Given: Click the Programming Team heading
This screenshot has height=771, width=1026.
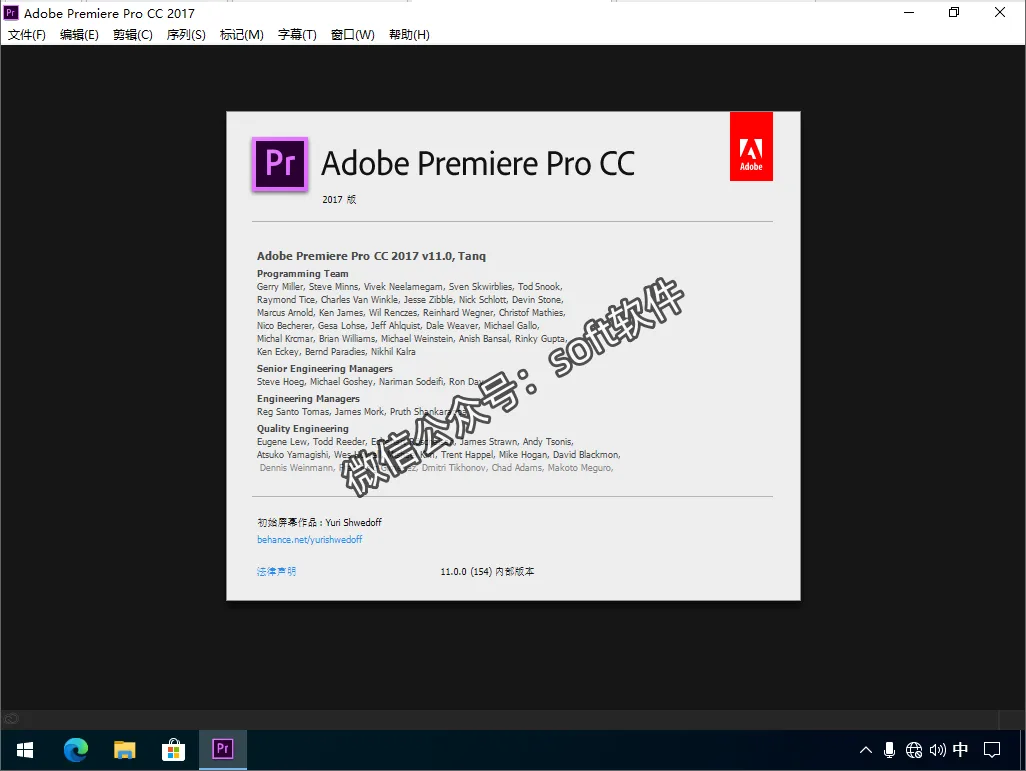Looking at the screenshot, I should 302,274.
